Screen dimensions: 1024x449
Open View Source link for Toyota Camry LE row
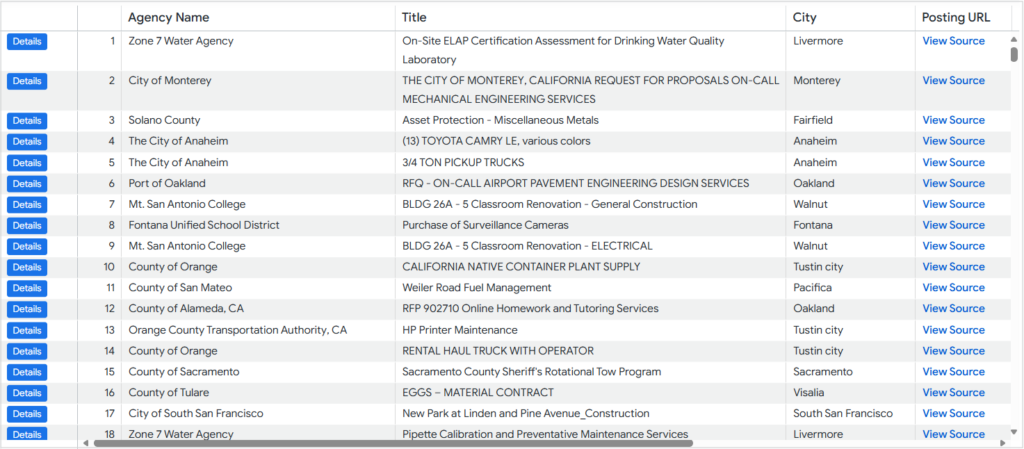click(x=953, y=141)
